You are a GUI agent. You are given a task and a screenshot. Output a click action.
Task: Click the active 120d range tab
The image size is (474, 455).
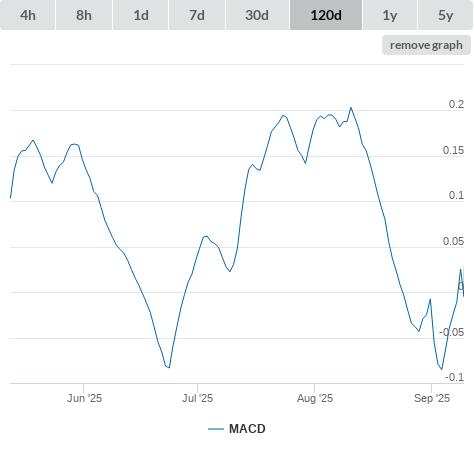[326, 15]
